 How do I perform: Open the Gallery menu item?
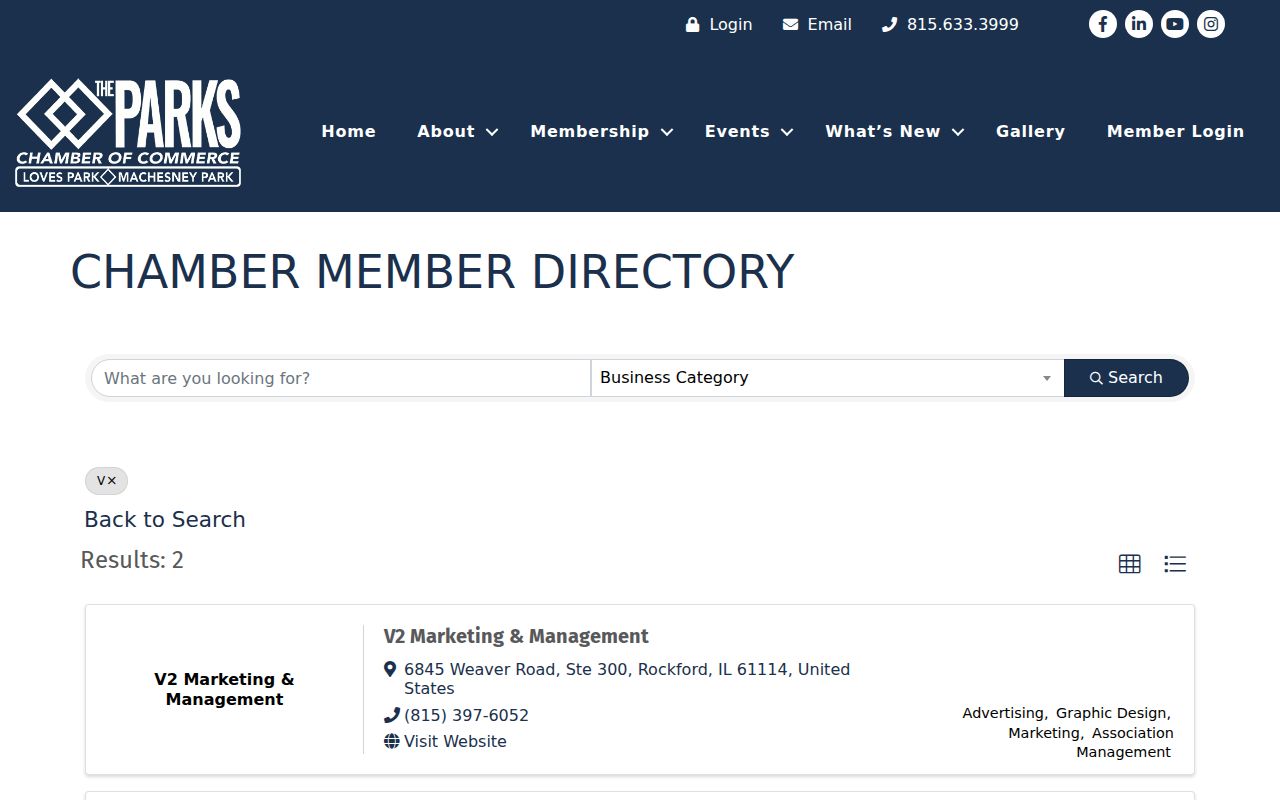pos(1030,131)
